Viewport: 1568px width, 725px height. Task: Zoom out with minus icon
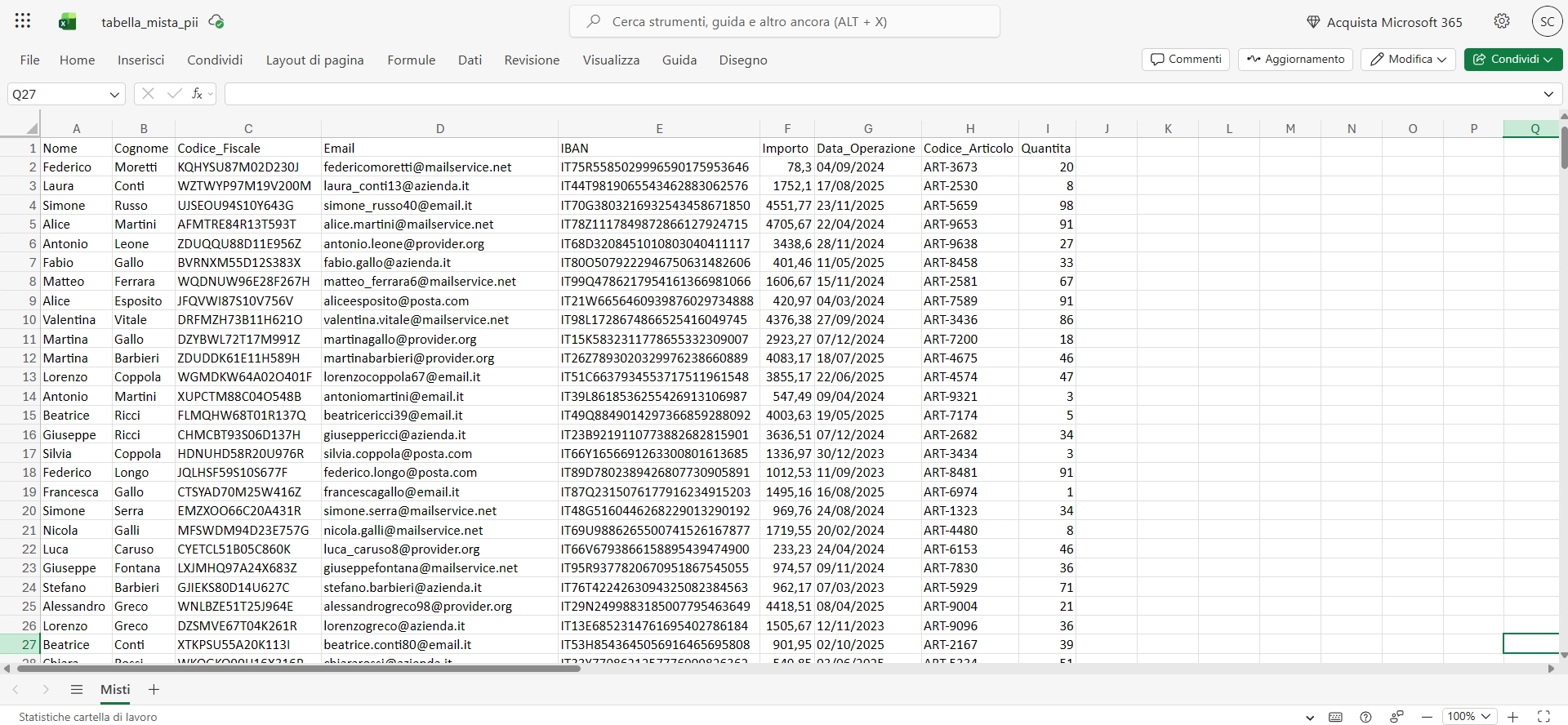1427,717
